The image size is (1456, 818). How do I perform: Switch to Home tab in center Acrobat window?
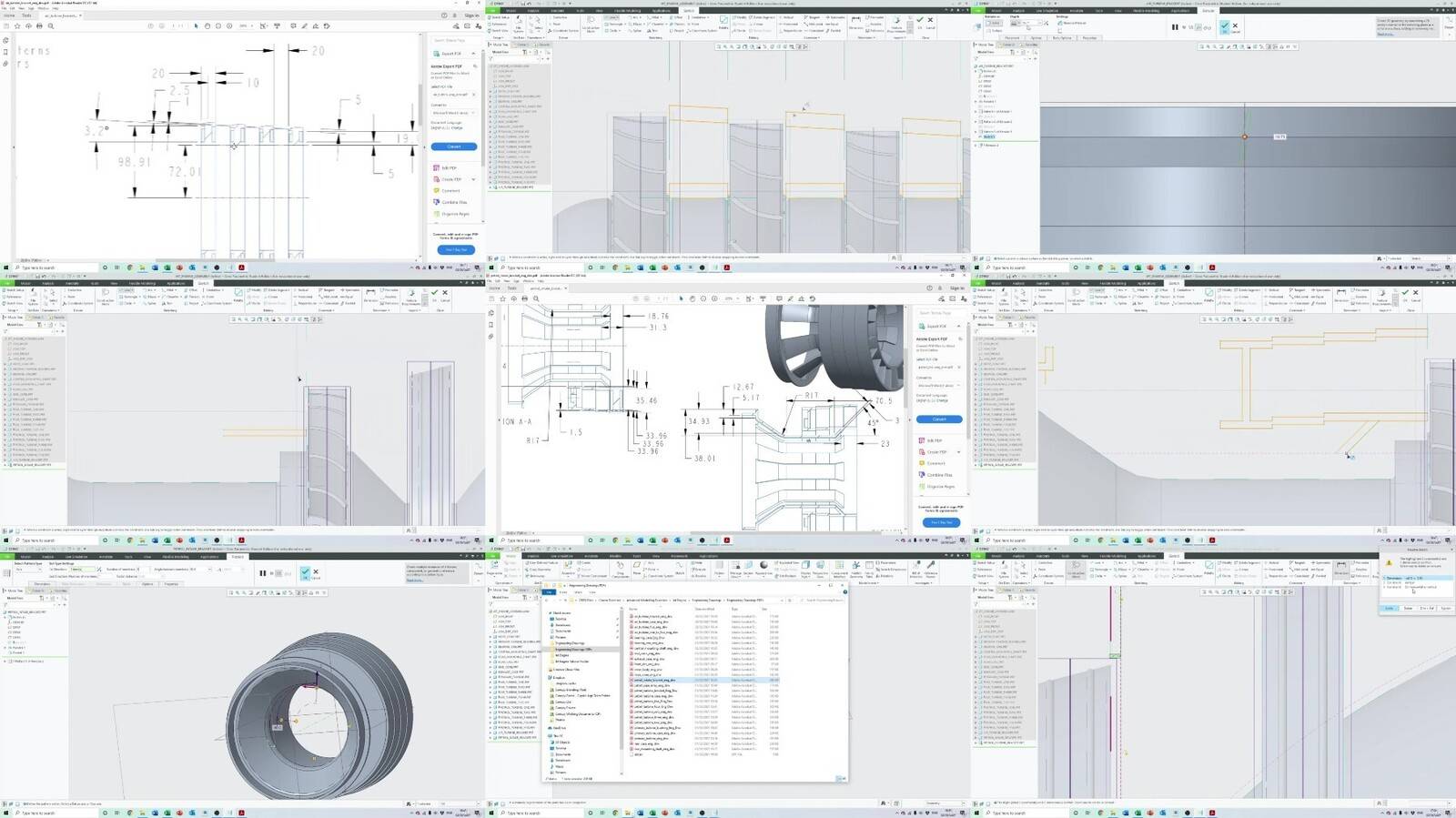[495, 288]
